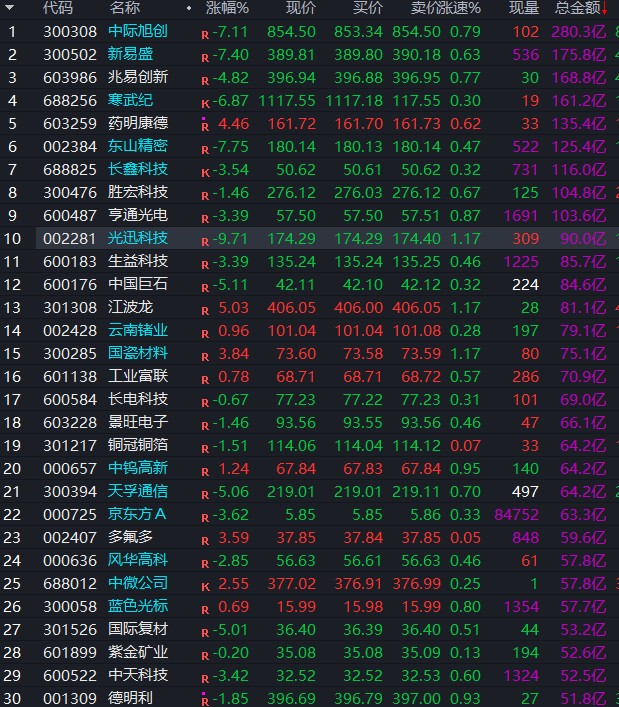
Task: Open stock 国瓷材料
Action: coord(138,353)
